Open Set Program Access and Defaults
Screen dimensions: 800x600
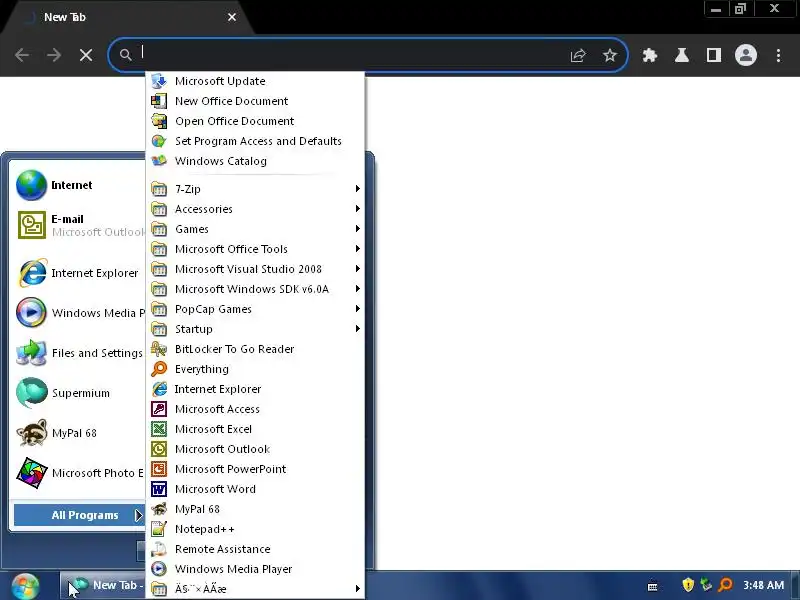[255, 141]
